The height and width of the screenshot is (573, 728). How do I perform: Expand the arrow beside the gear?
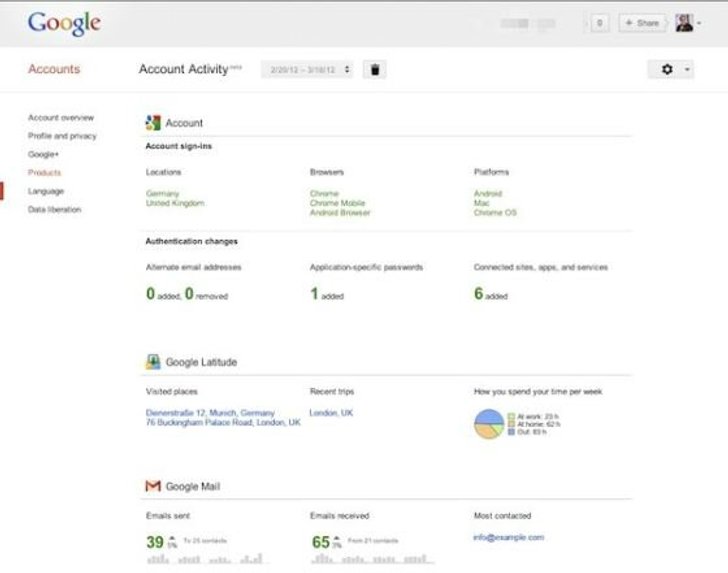tap(687, 70)
